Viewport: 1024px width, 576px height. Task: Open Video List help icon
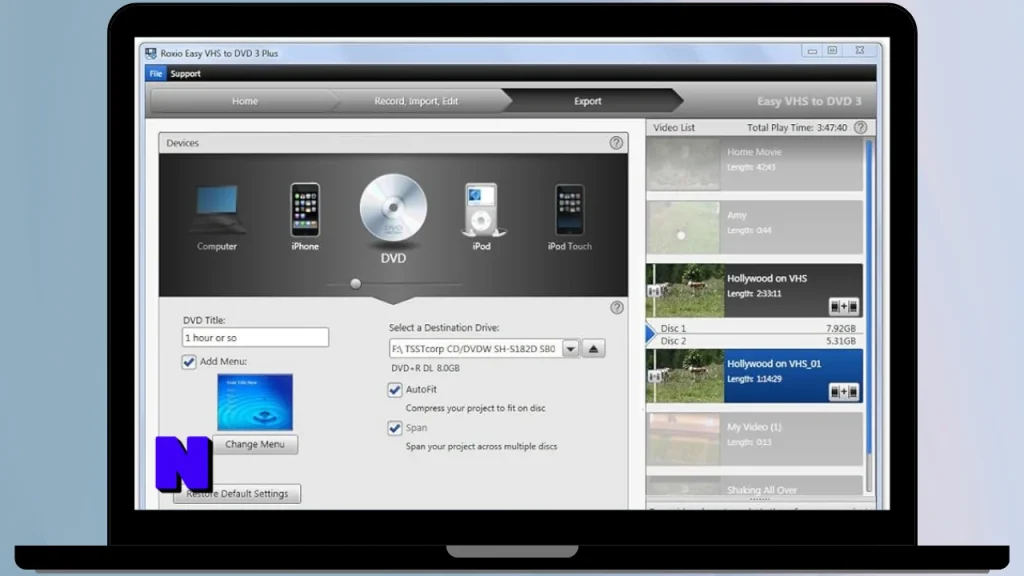coord(861,127)
